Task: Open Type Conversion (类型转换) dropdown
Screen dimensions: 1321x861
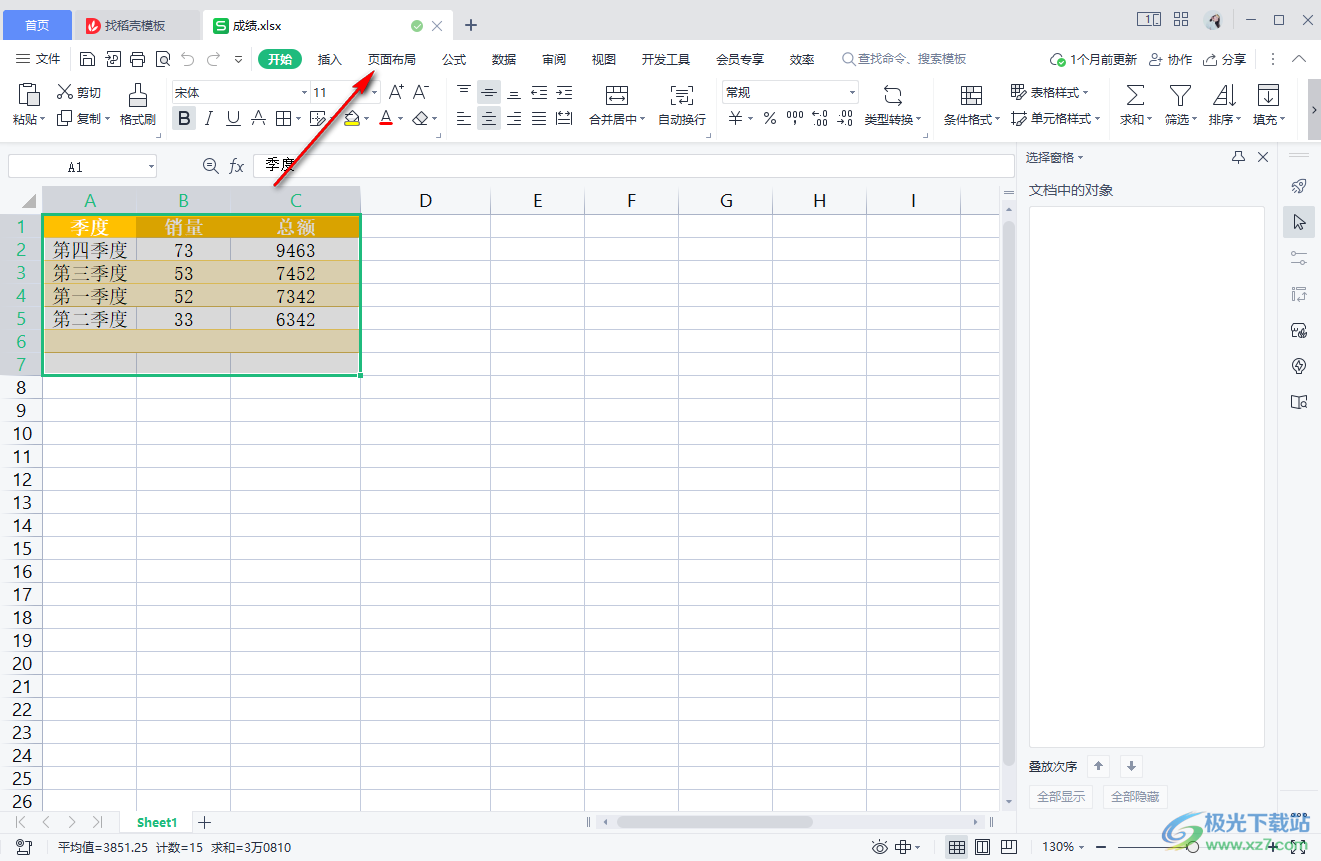Action: click(893, 119)
